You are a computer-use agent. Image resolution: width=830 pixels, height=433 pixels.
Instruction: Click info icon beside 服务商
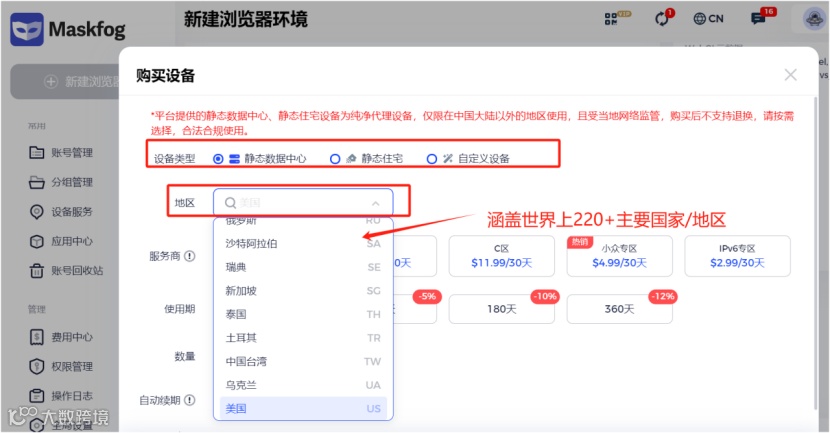190,256
